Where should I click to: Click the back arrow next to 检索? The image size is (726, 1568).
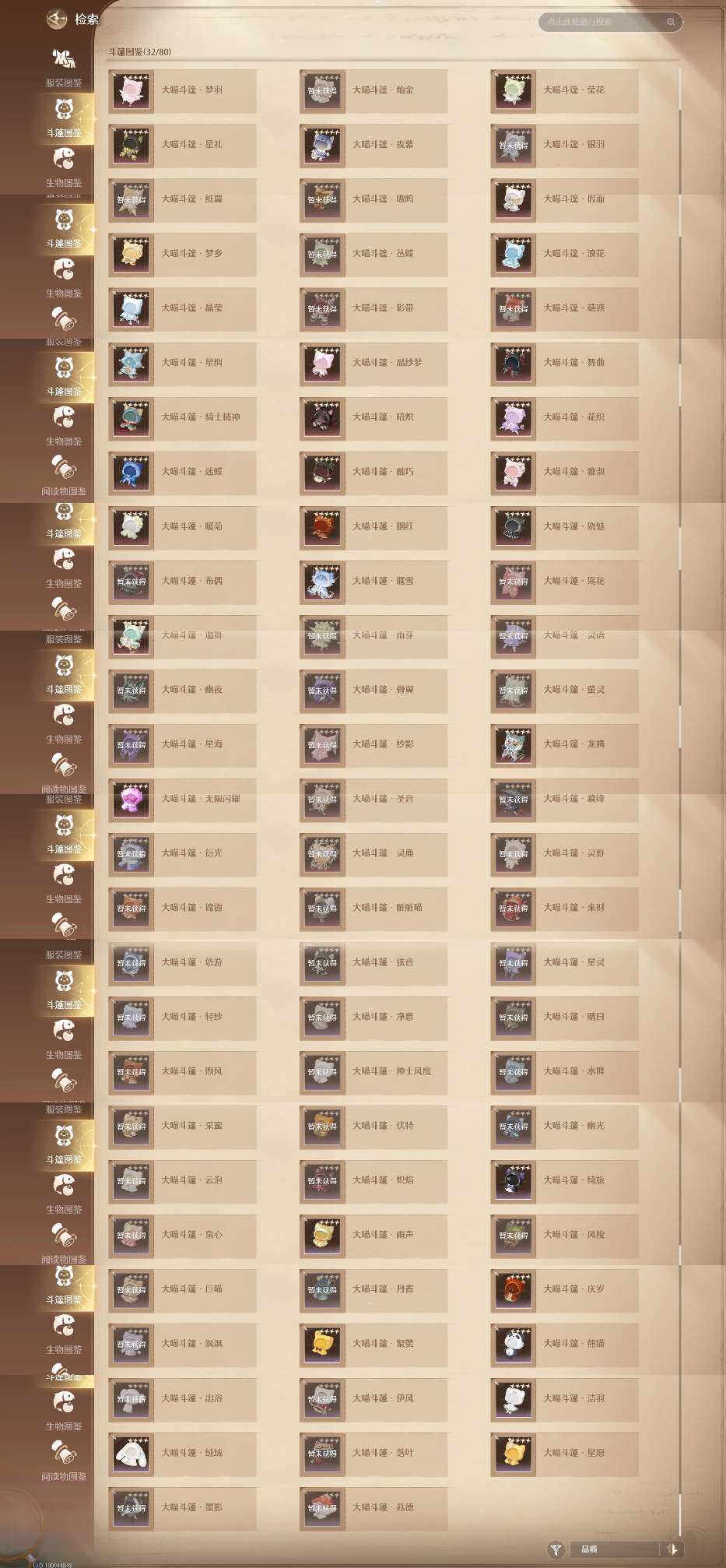pyautogui.click(x=57, y=19)
